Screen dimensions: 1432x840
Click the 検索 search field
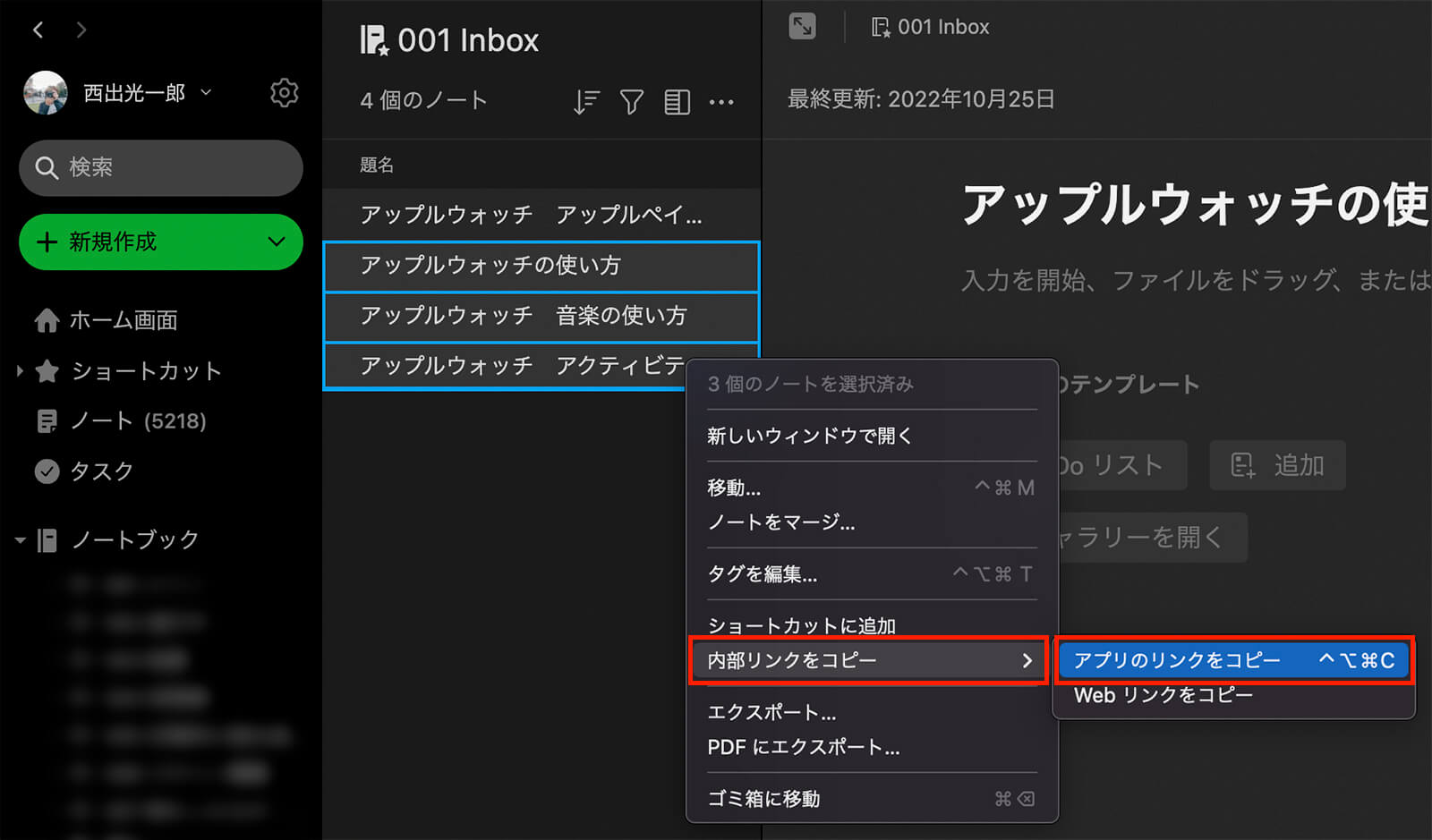pos(161,168)
